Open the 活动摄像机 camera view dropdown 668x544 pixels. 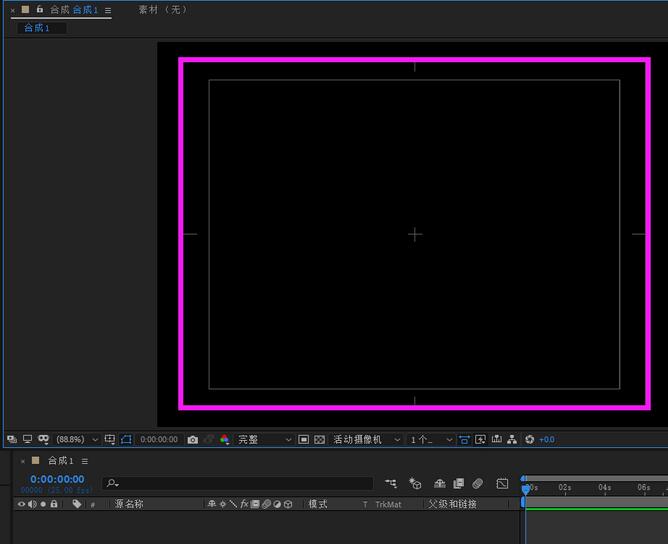pyautogui.click(x=366, y=439)
